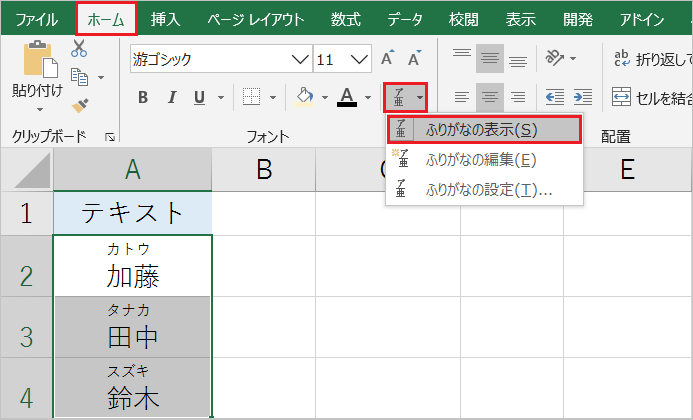Open the Underline style dropdown arrow
Image resolution: width=693 pixels, height=420 pixels.
pos(221,97)
